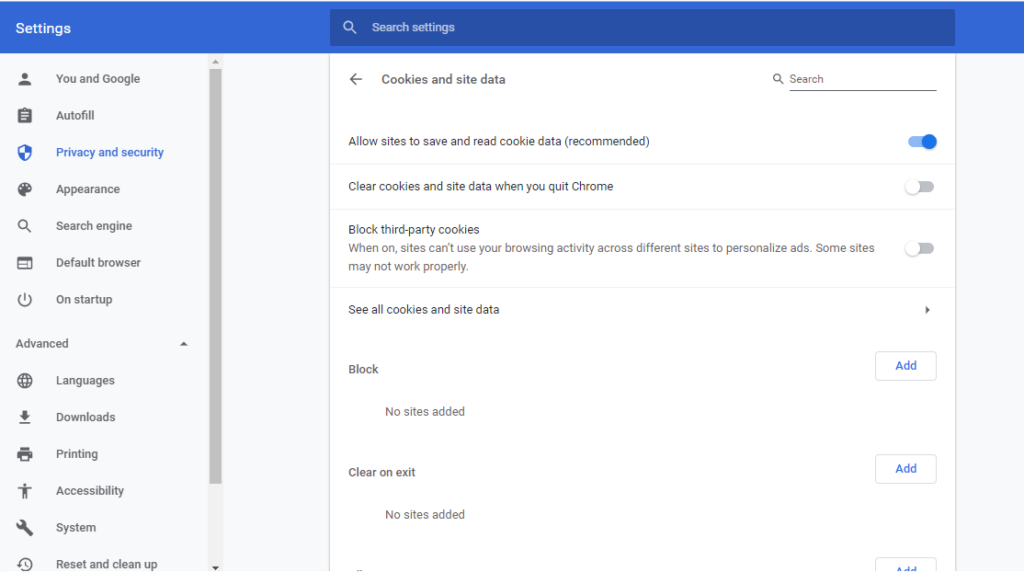
Task: Add a site to Clear on exit
Action: click(x=905, y=469)
